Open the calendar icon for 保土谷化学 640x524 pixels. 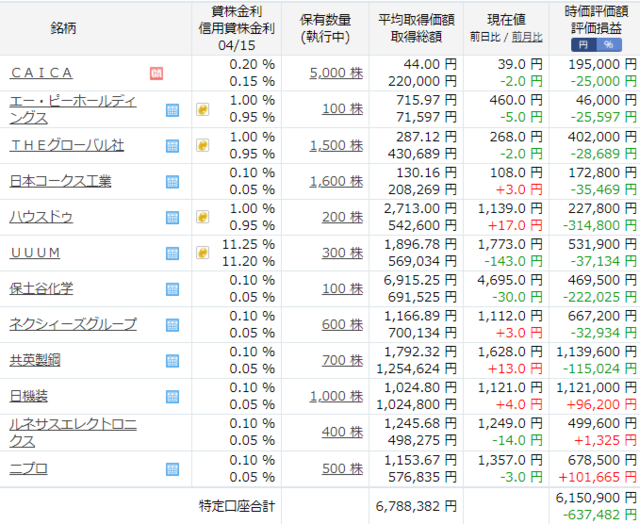tap(173, 289)
